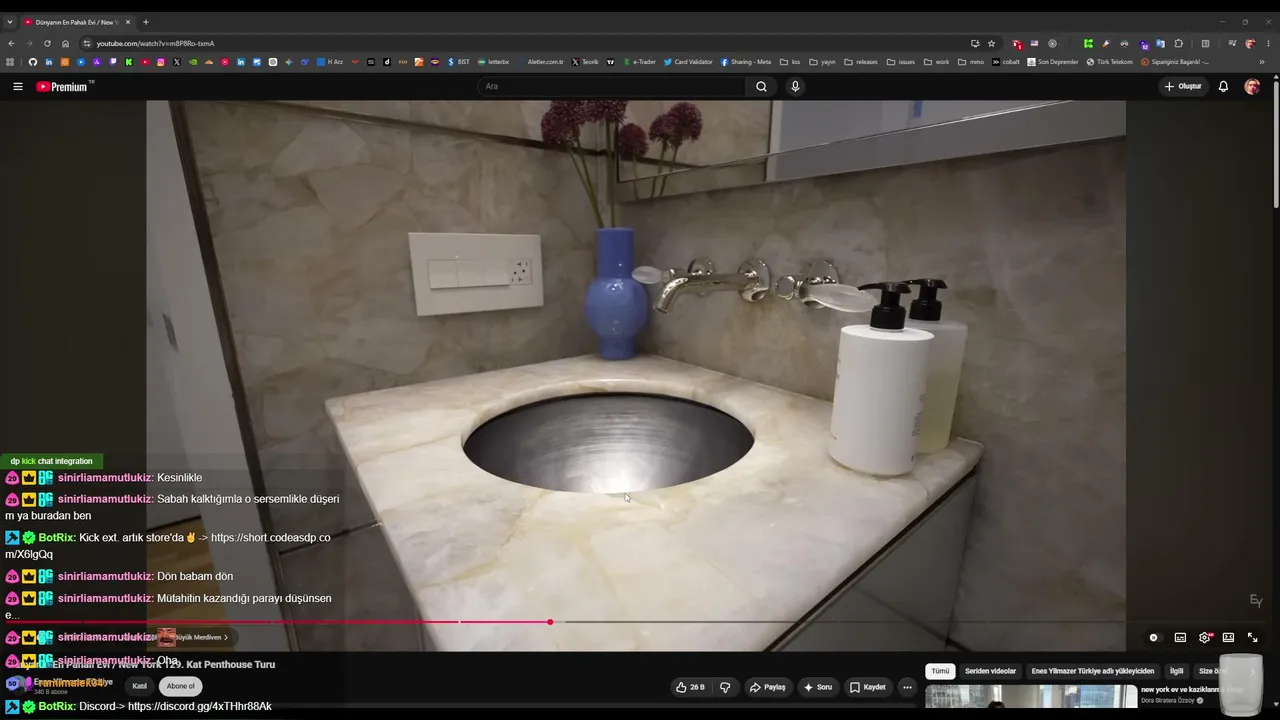The width and height of the screenshot is (1280, 720).
Task: Select the Tümü filter chip
Action: [940, 671]
